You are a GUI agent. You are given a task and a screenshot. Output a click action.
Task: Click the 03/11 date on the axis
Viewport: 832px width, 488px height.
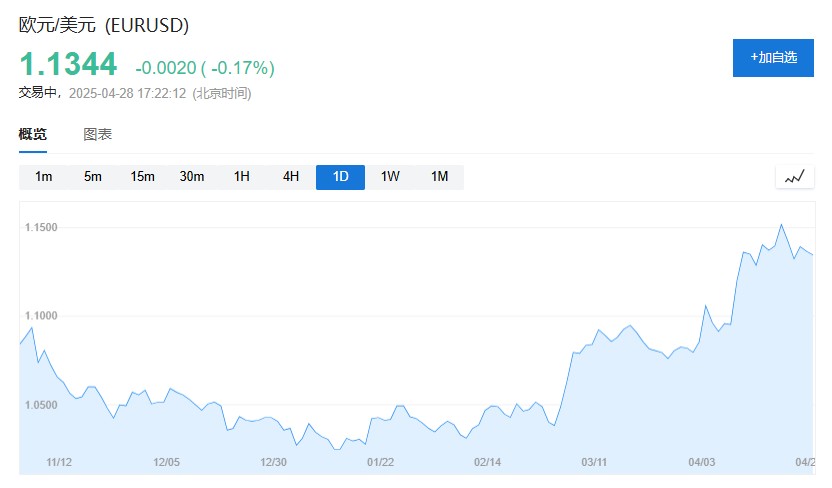point(594,462)
